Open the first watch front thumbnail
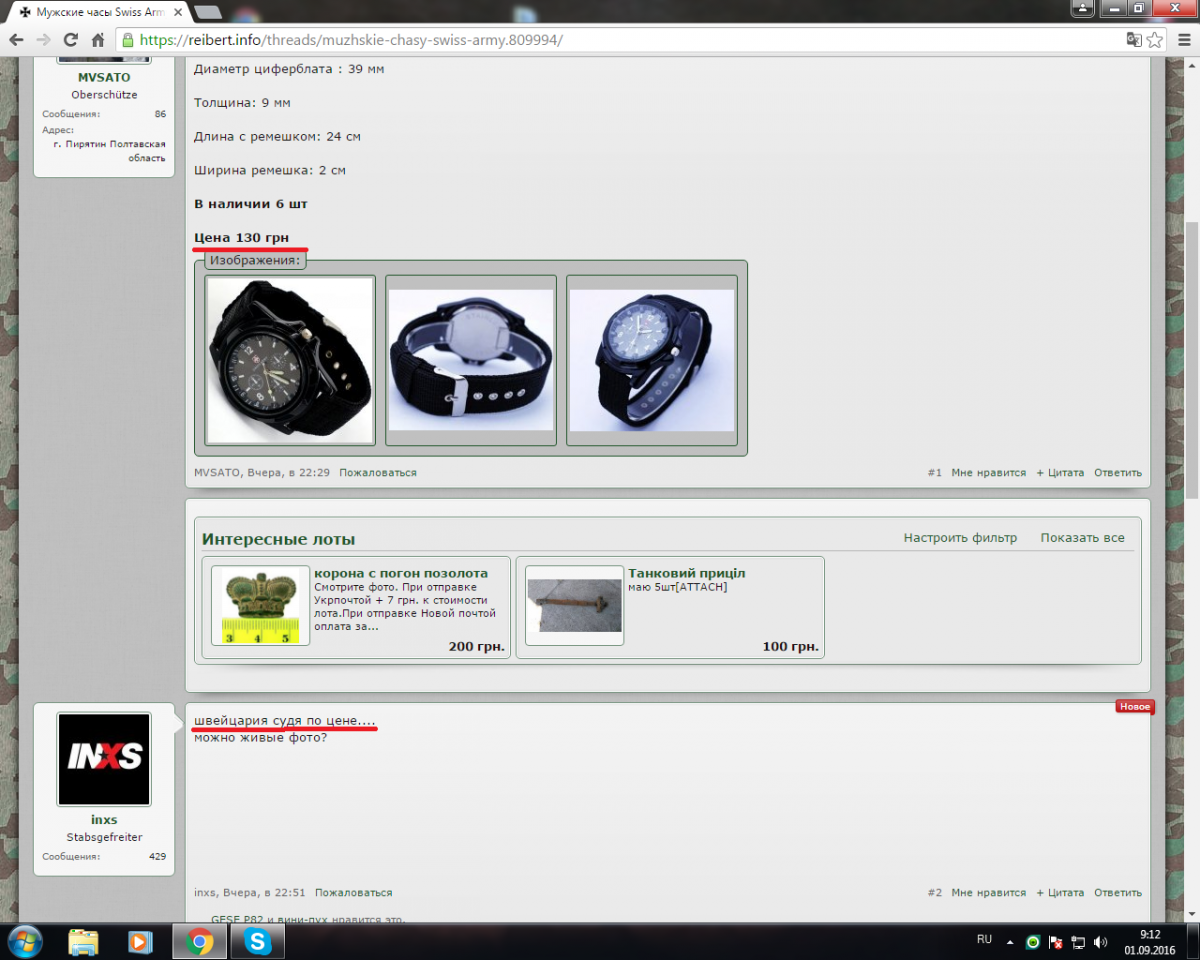 pyautogui.click(x=290, y=360)
